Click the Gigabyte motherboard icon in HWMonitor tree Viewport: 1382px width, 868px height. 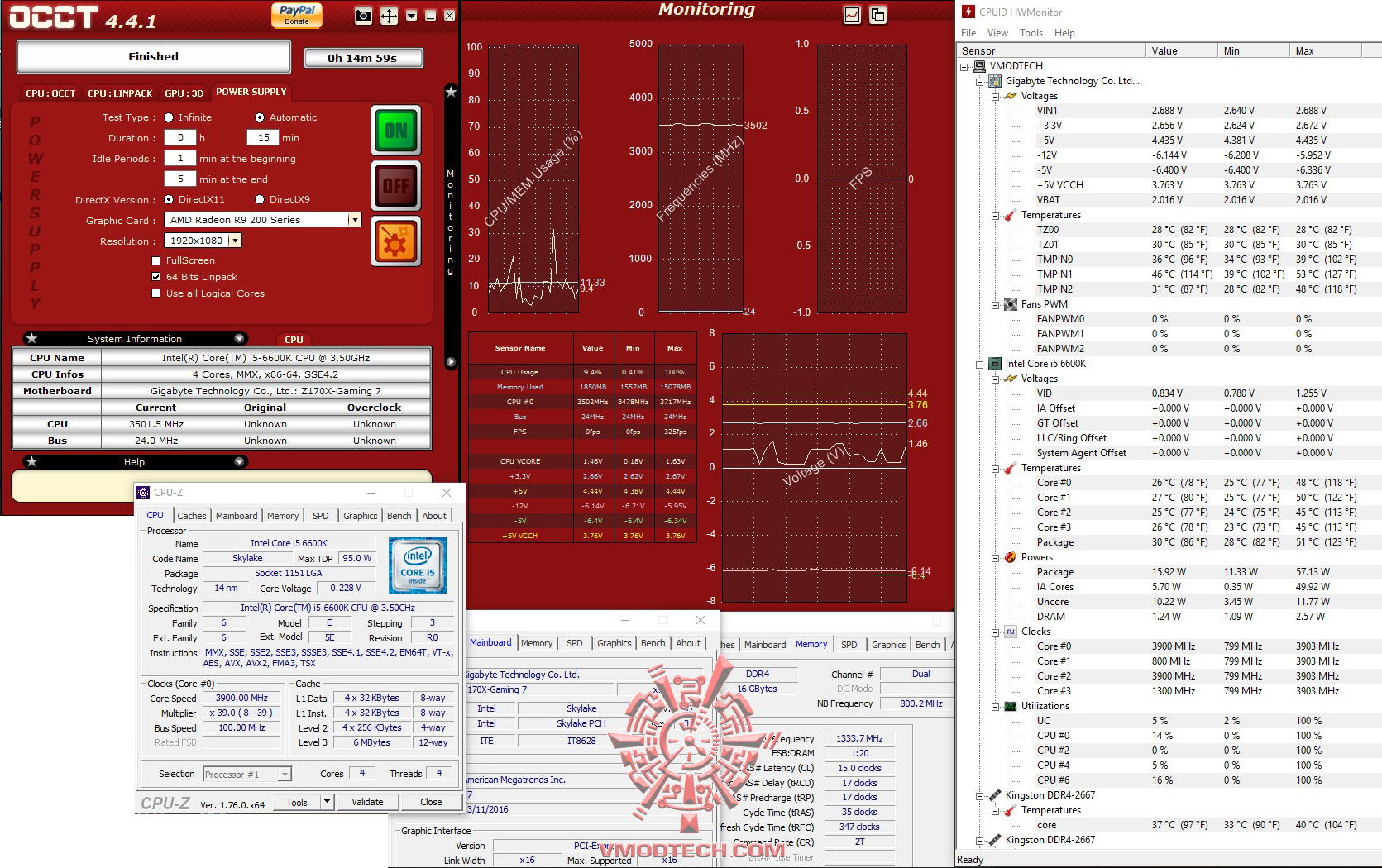996,81
